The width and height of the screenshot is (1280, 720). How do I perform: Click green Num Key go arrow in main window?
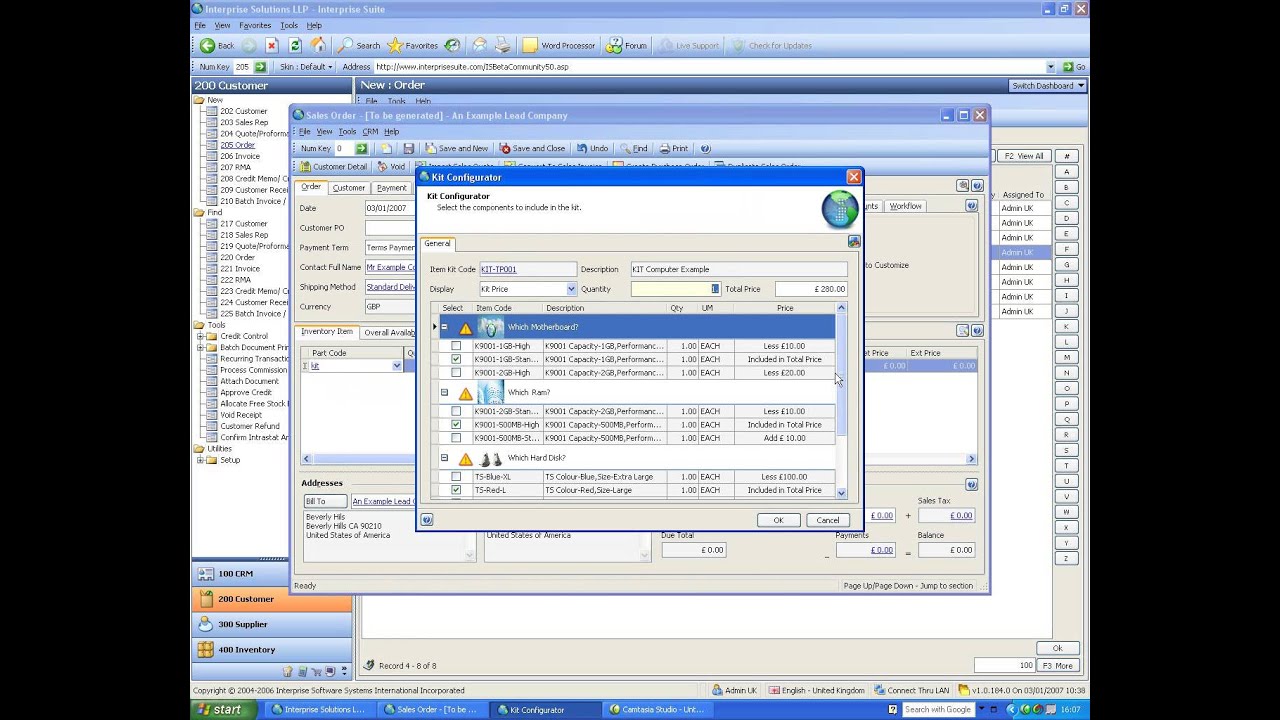[x=261, y=67]
